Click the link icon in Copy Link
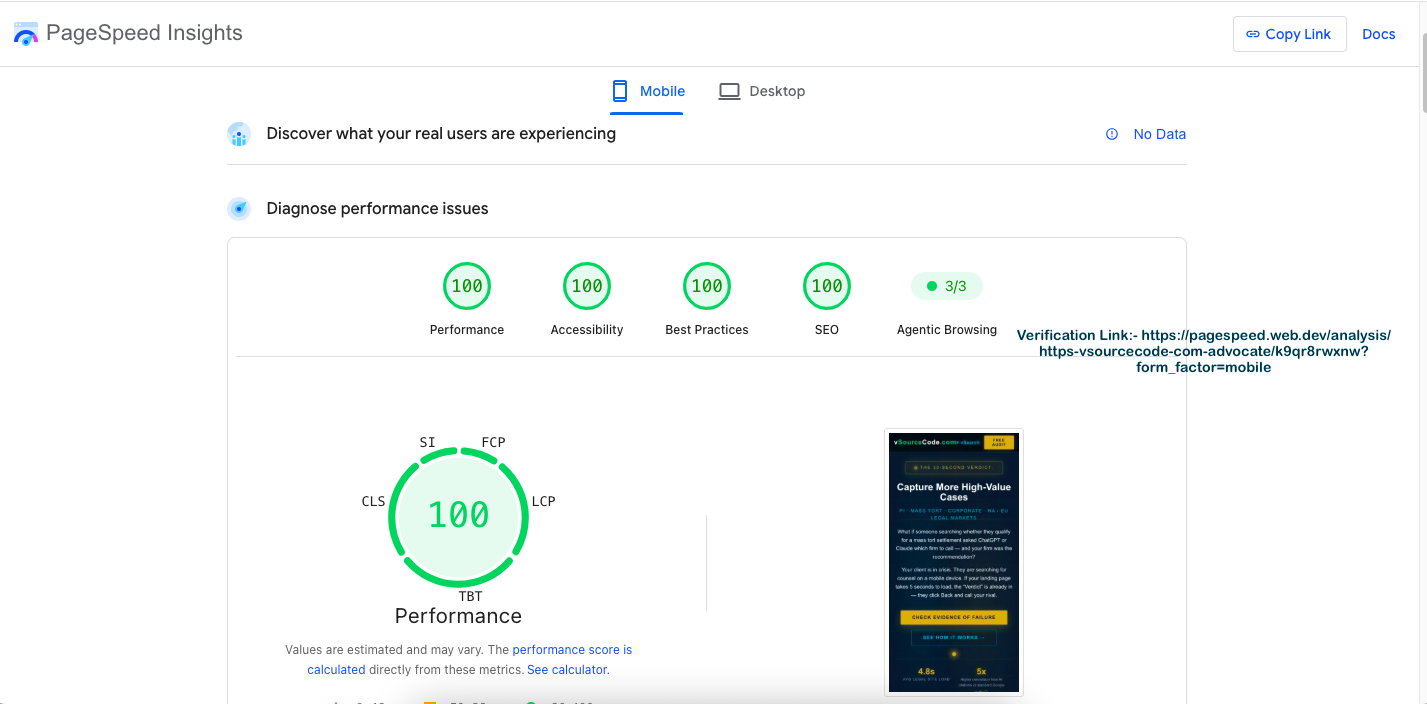 (1252, 34)
